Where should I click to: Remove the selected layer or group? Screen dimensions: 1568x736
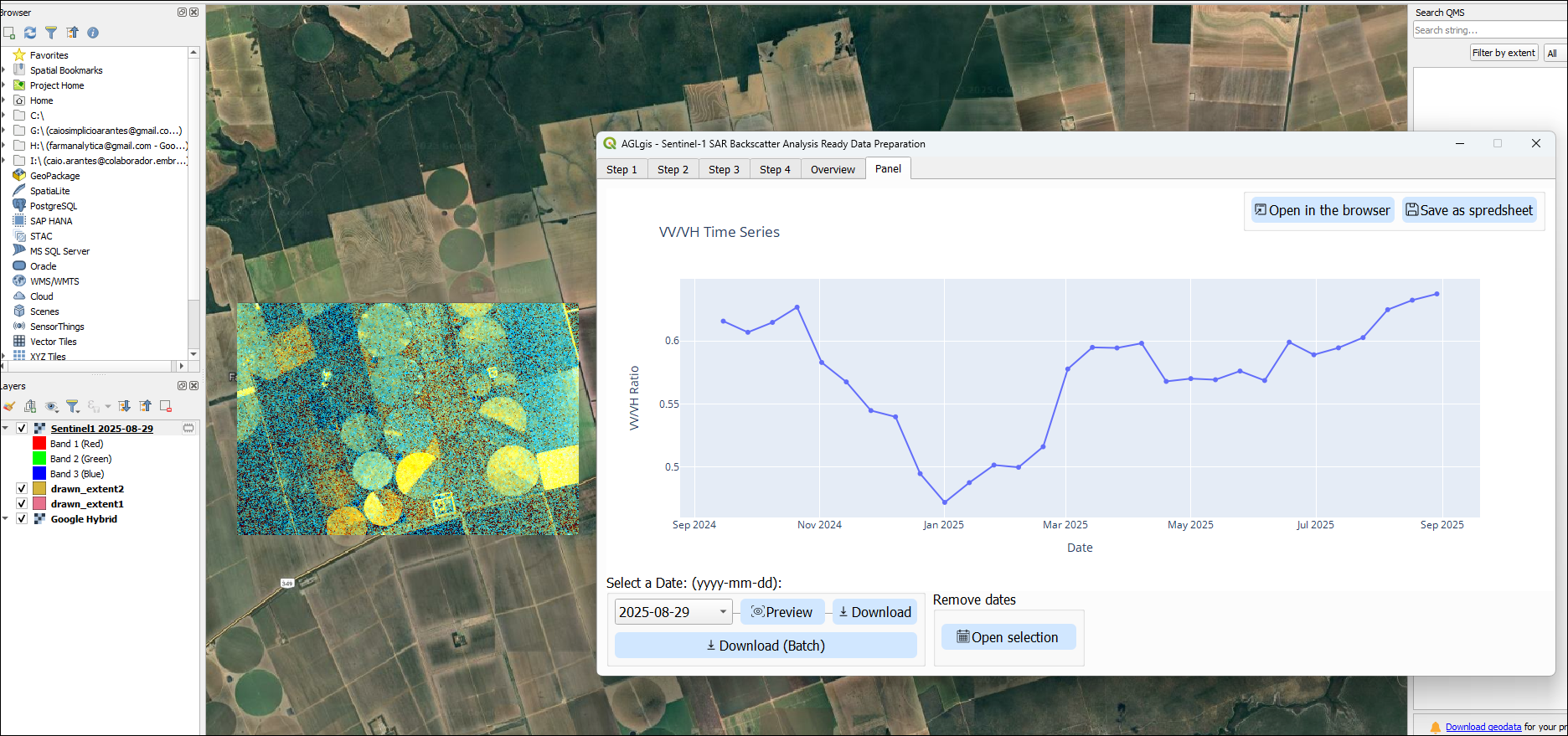166,406
